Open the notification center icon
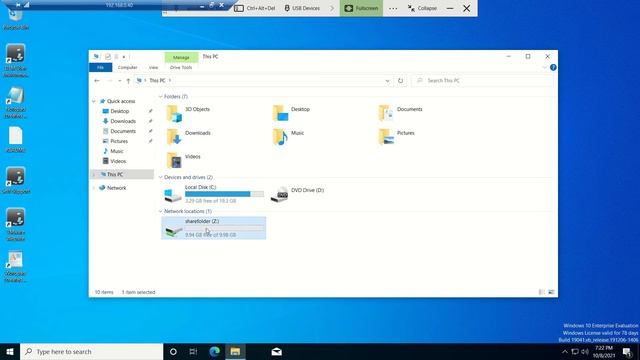Screen dimensions: 640x360 pos(627,352)
